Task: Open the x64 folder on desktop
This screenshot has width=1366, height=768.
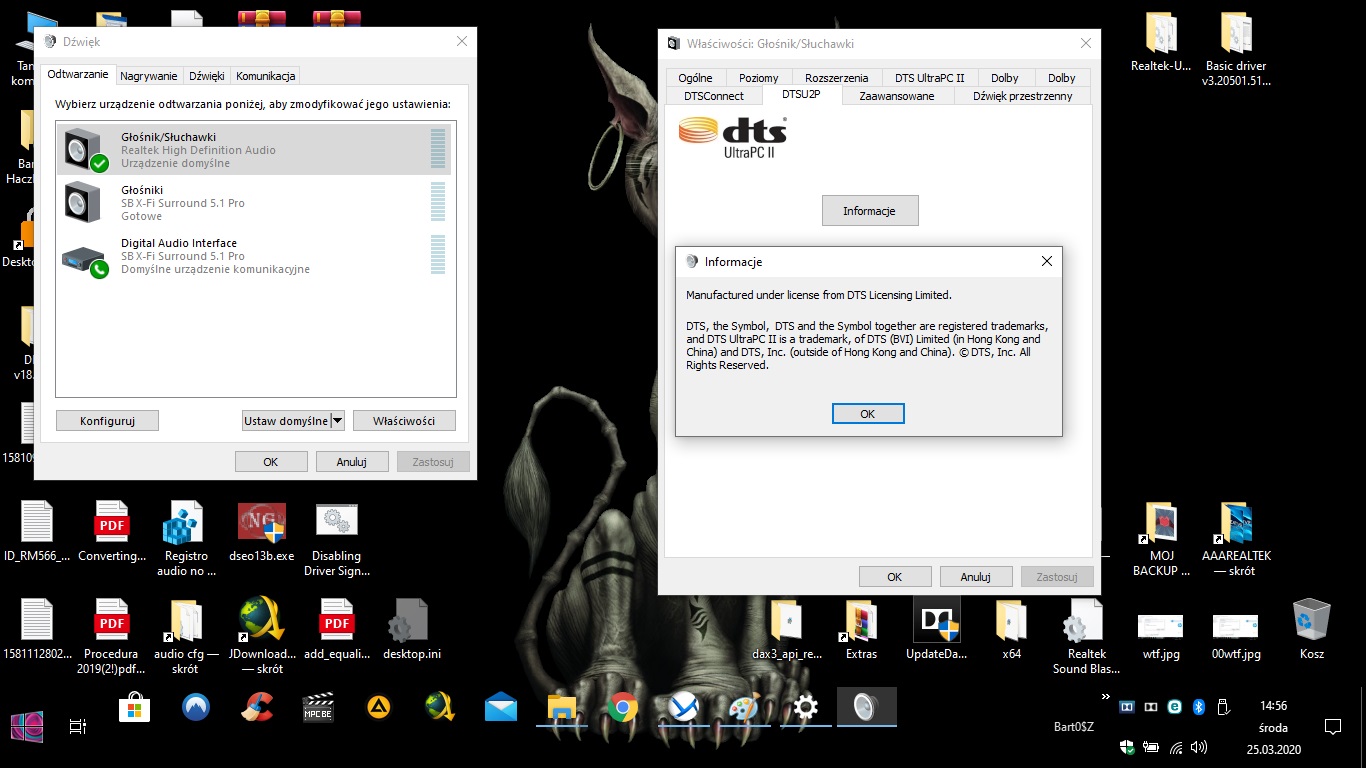Action: click(x=1011, y=628)
